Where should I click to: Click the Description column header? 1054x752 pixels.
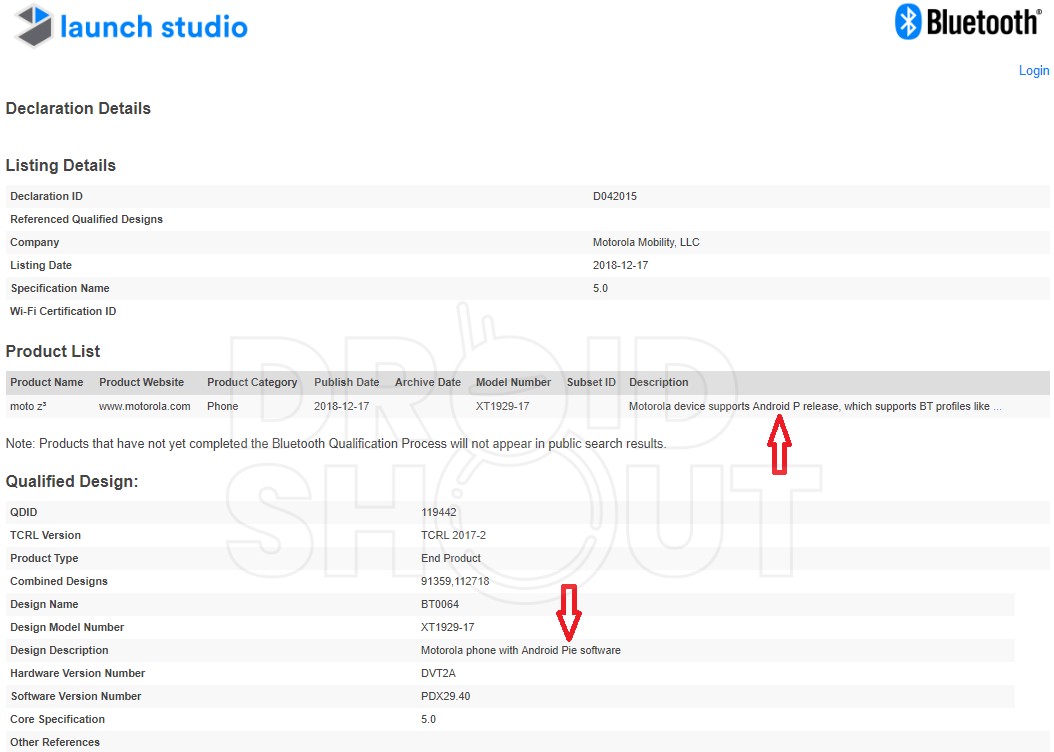658,382
